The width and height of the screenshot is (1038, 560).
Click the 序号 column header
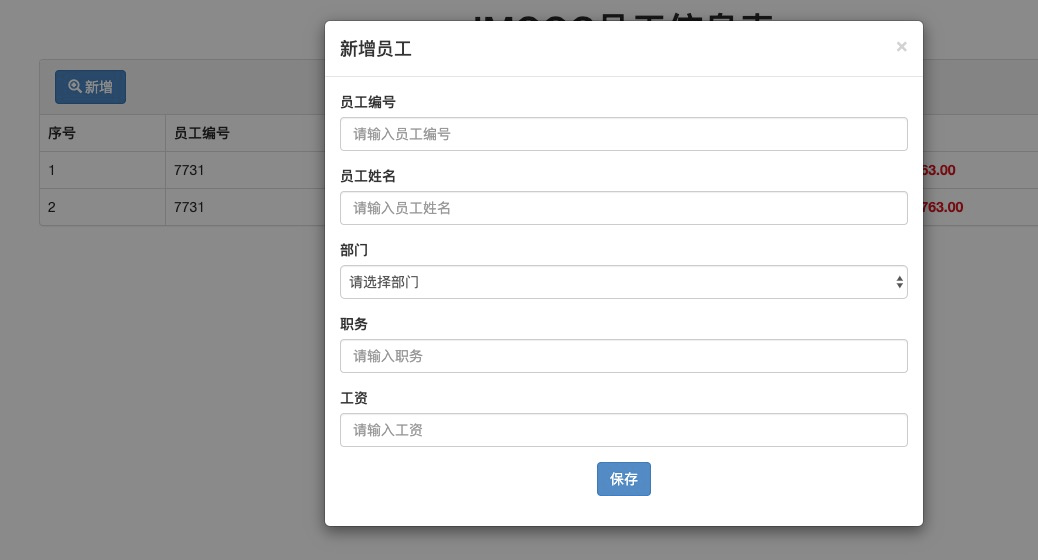coord(62,133)
